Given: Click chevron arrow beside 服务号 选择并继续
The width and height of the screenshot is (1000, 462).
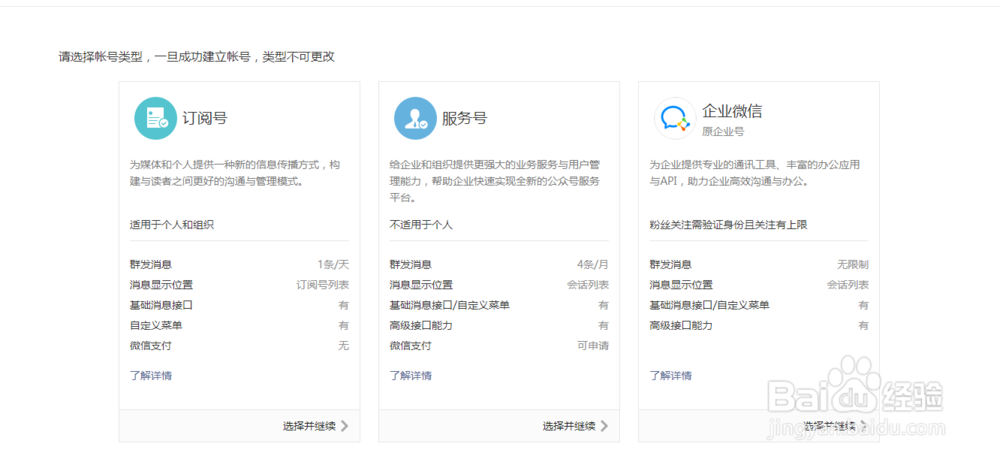Looking at the screenshot, I should [604, 426].
